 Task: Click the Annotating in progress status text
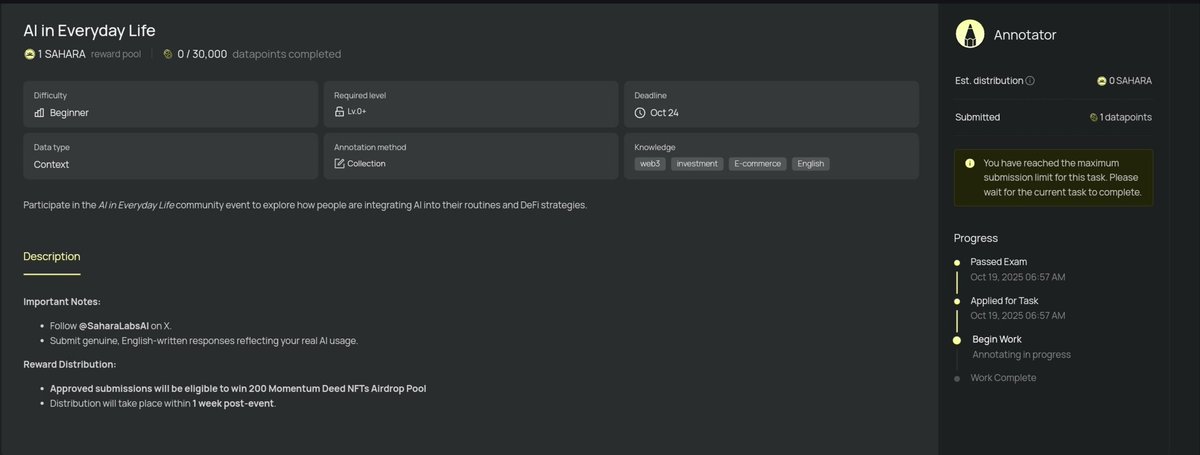(1021, 354)
